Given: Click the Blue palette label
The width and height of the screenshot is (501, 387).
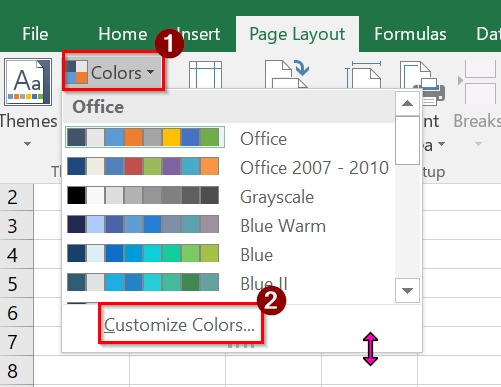Looking at the screenshot, I should [256, 255].
